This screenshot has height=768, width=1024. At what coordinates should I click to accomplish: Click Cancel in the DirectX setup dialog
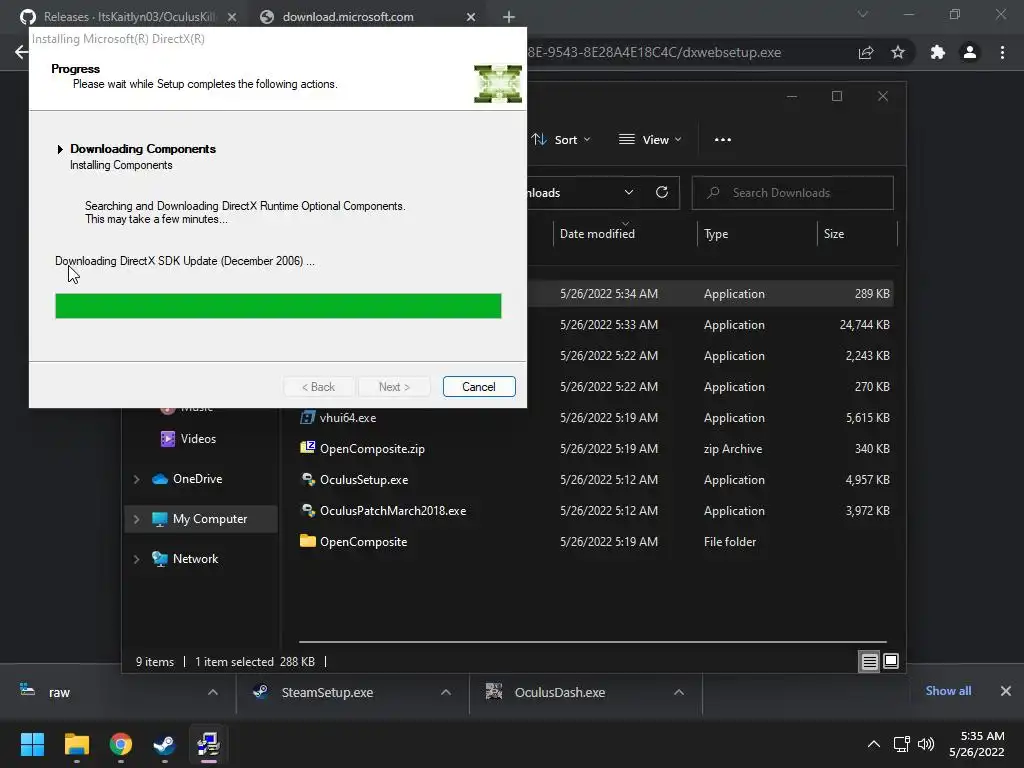click(479, 387)
